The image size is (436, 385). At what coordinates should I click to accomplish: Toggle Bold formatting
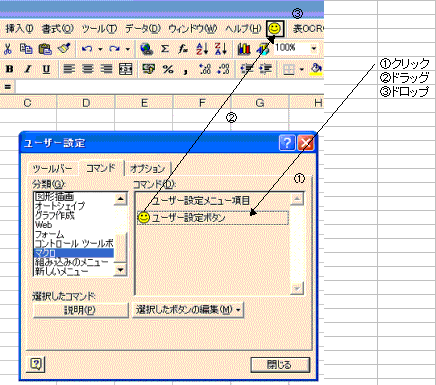tap(9, 69)
